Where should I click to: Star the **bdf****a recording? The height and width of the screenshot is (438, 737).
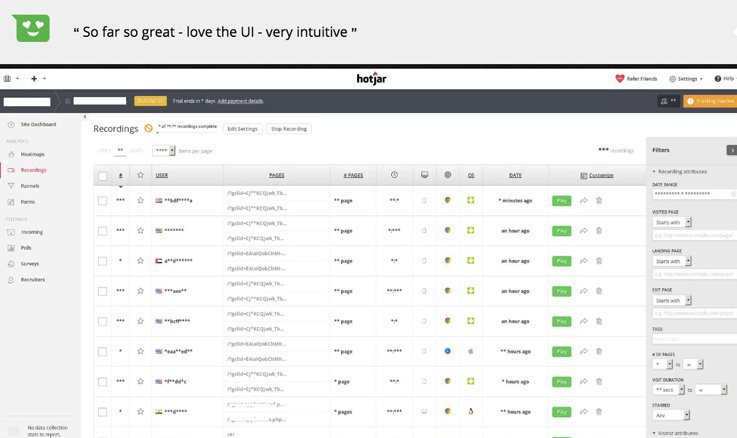[x=140, y=200]
